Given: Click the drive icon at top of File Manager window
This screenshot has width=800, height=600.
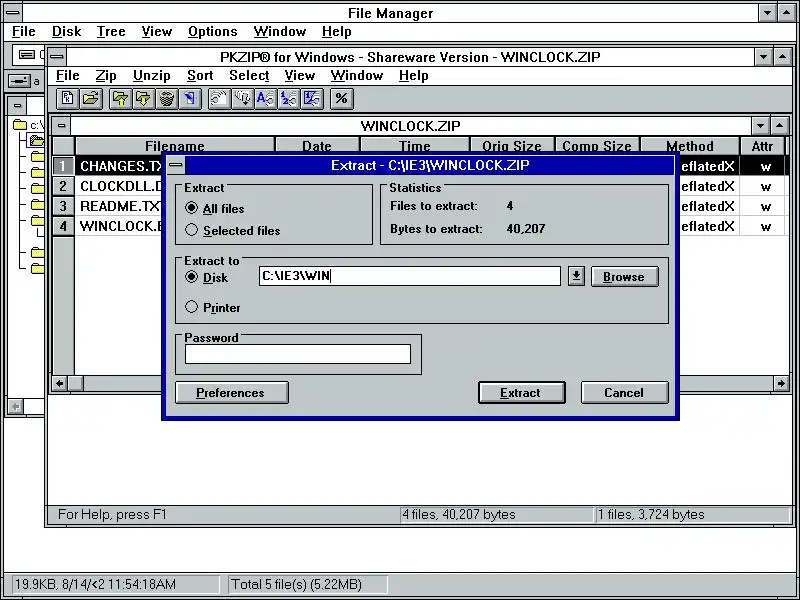Looking at the screenshot, I should (28, 55).
